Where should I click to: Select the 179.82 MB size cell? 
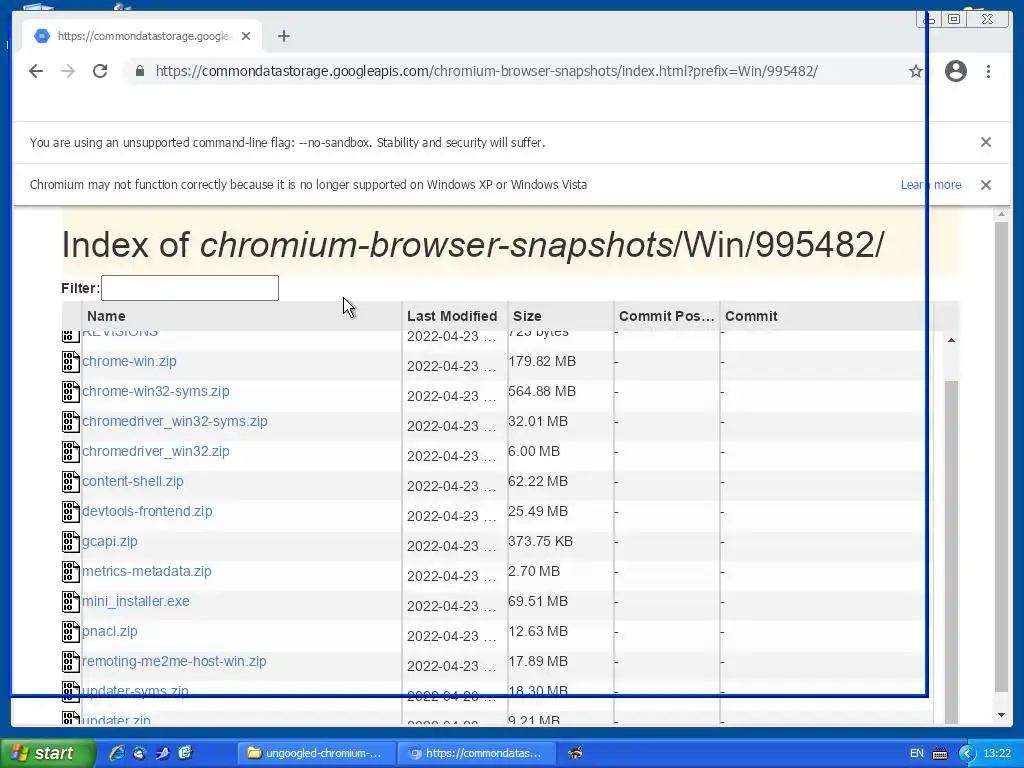(542, 361)
